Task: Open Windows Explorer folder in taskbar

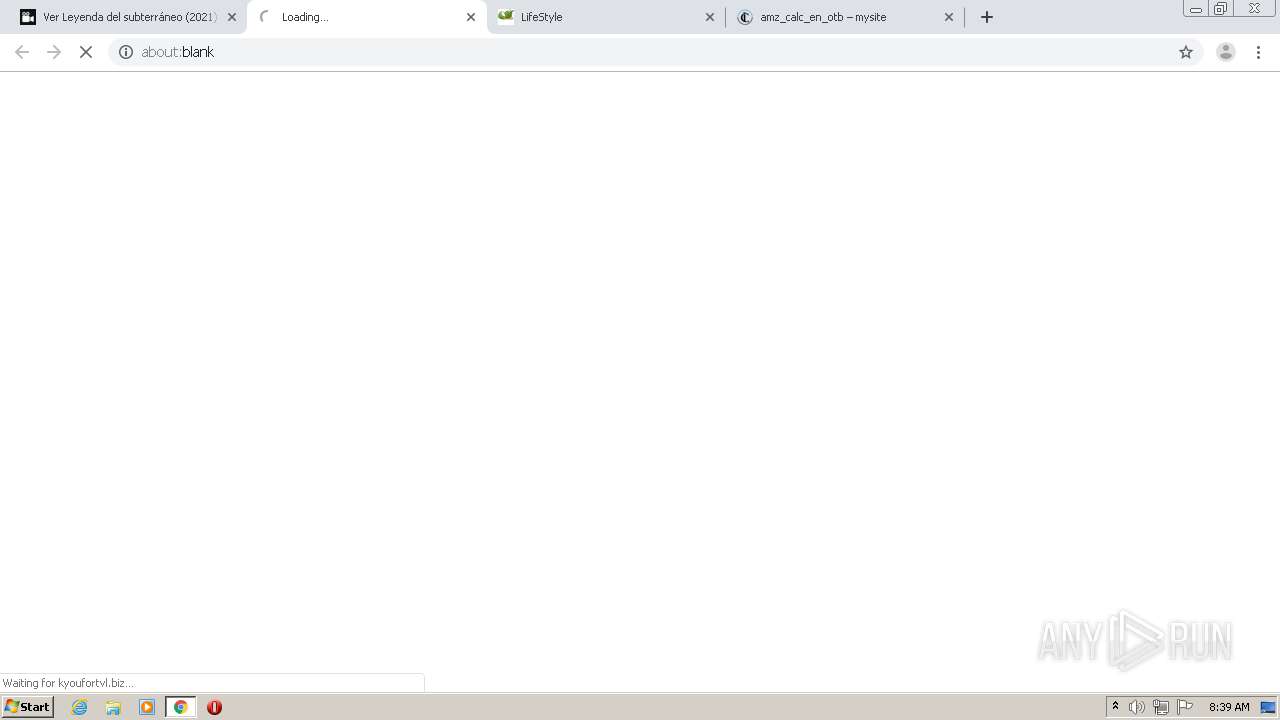Action: 113,707
